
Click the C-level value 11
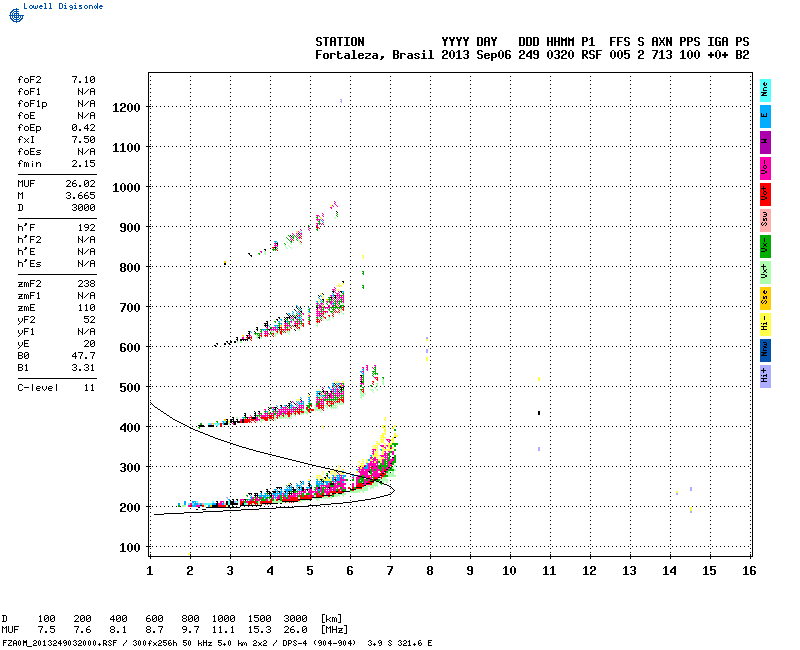(x=89, y=388)
